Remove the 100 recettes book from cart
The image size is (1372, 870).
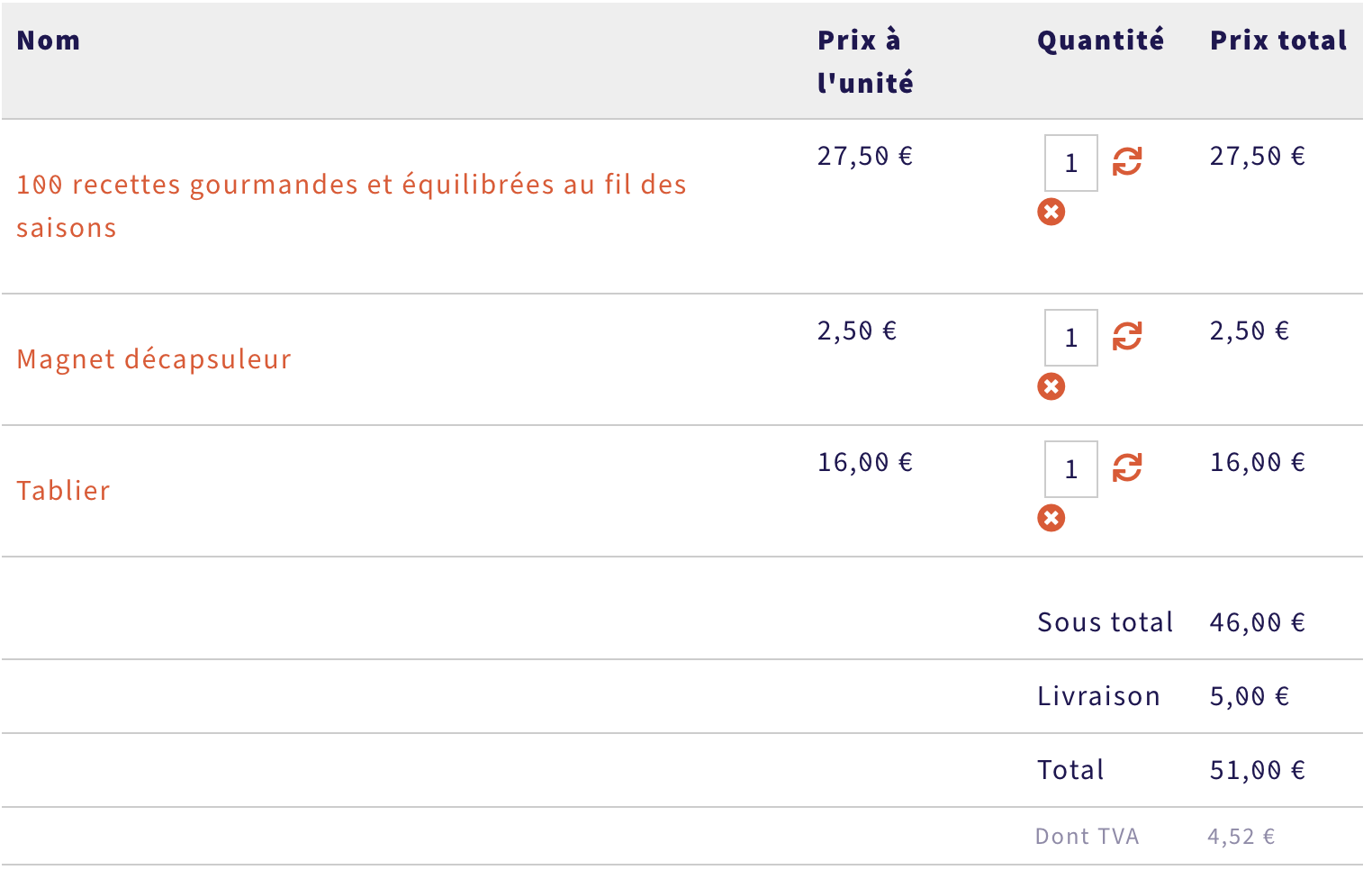click(1051, 212)
